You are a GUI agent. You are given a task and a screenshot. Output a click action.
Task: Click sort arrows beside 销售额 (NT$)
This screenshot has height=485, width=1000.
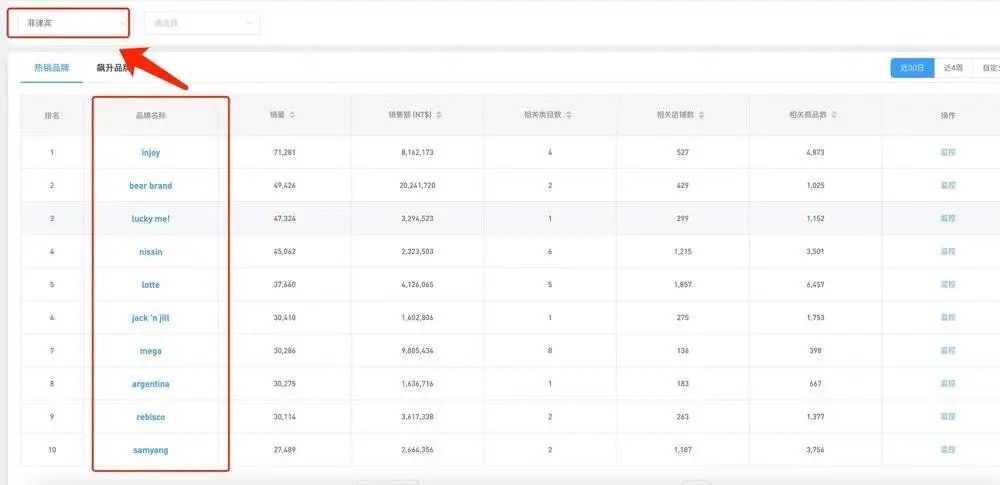439,115
